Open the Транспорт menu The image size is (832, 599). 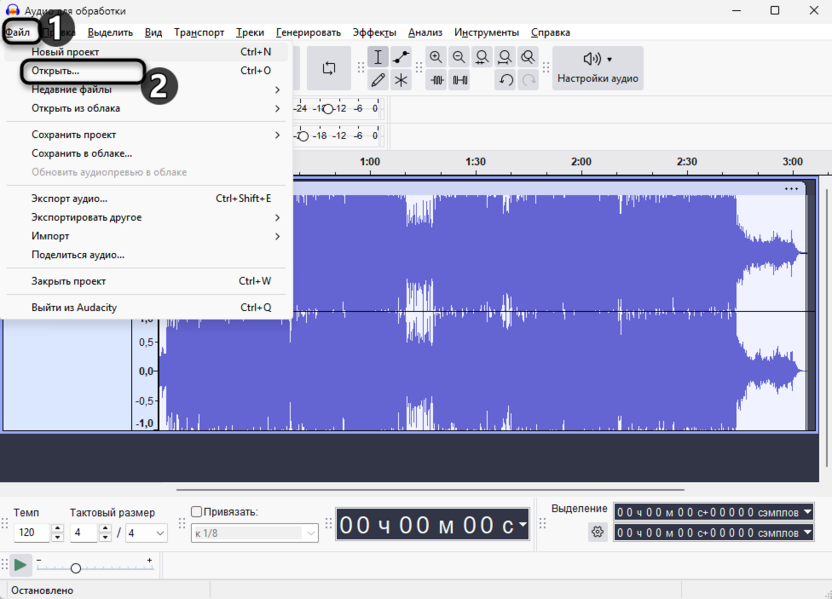tap(199, 32)
